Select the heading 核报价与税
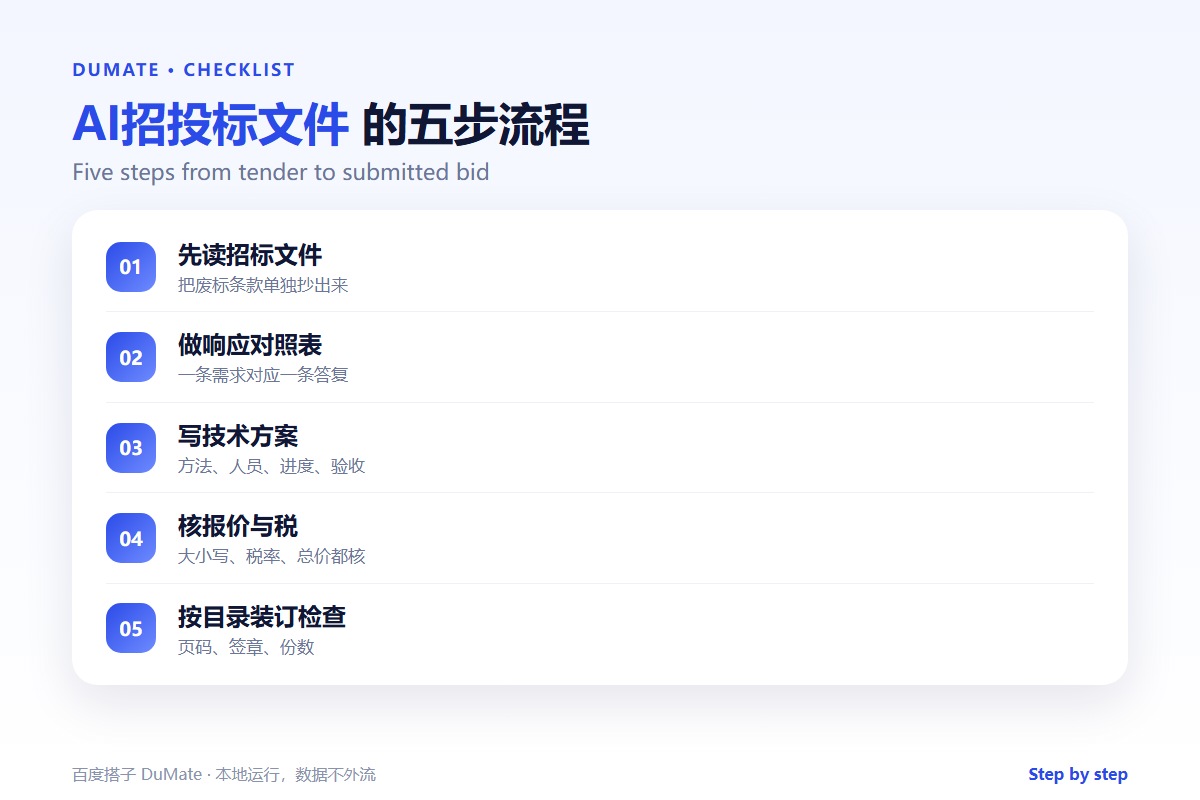Image resolution: width=1200 pixels, height=800 pixels. click(238, 526)
